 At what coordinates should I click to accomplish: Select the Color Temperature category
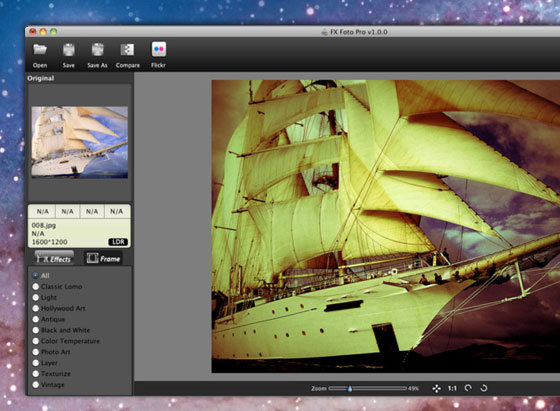pos(36,341)
